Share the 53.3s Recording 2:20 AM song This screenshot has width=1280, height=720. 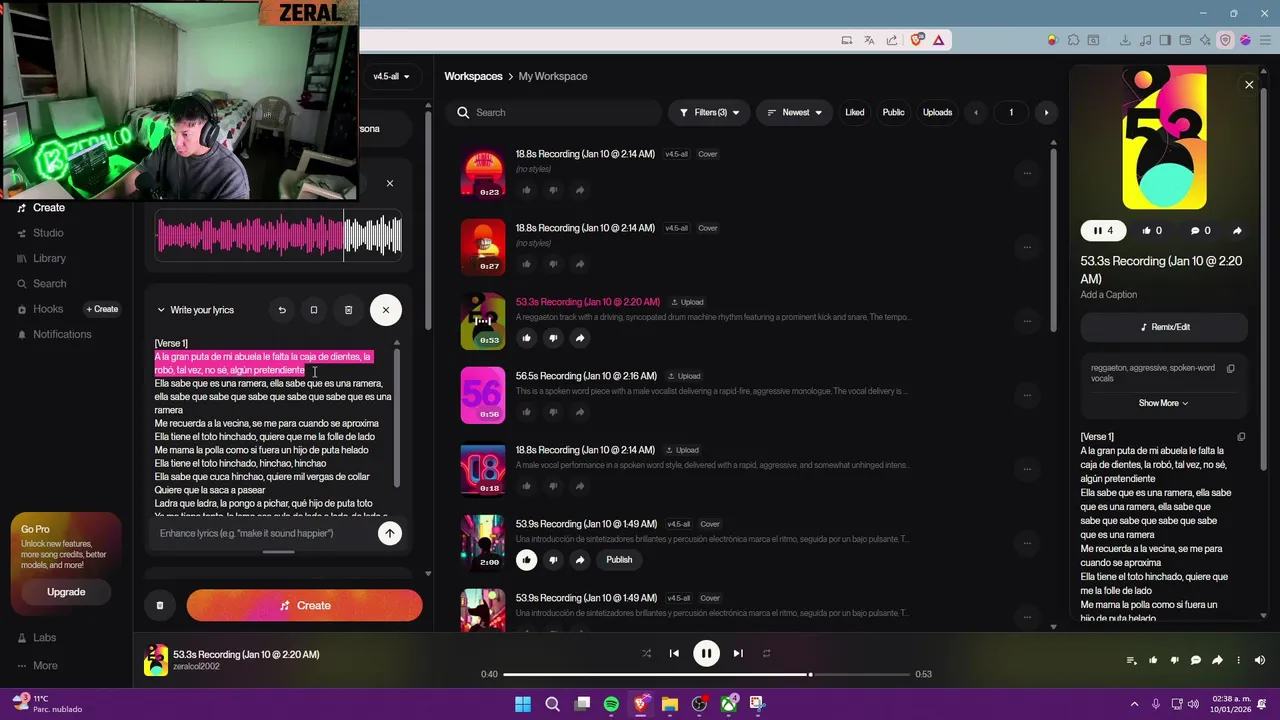(x=580, y=338)
